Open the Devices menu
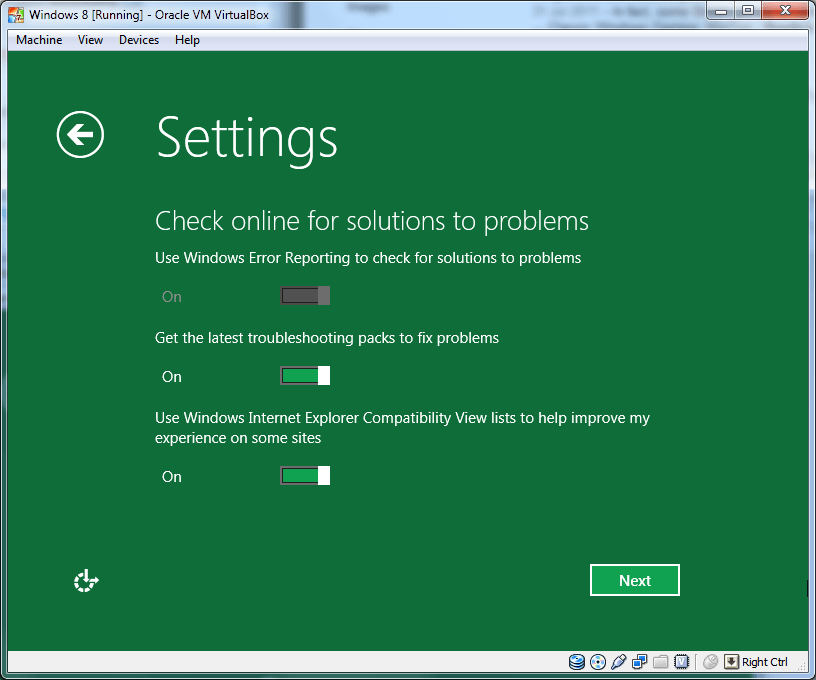 138,40
